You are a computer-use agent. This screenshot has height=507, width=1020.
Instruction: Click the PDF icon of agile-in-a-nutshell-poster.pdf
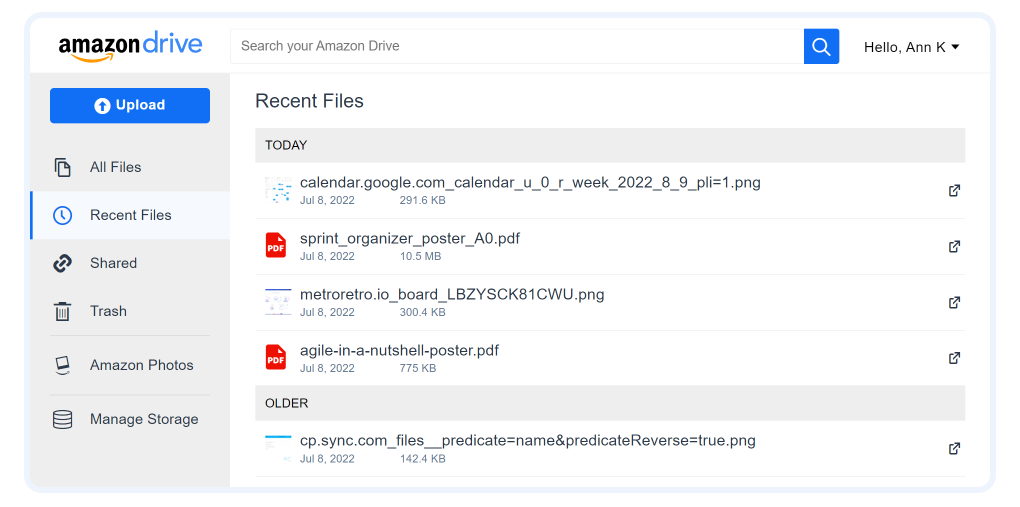click(x=276, y=358)
